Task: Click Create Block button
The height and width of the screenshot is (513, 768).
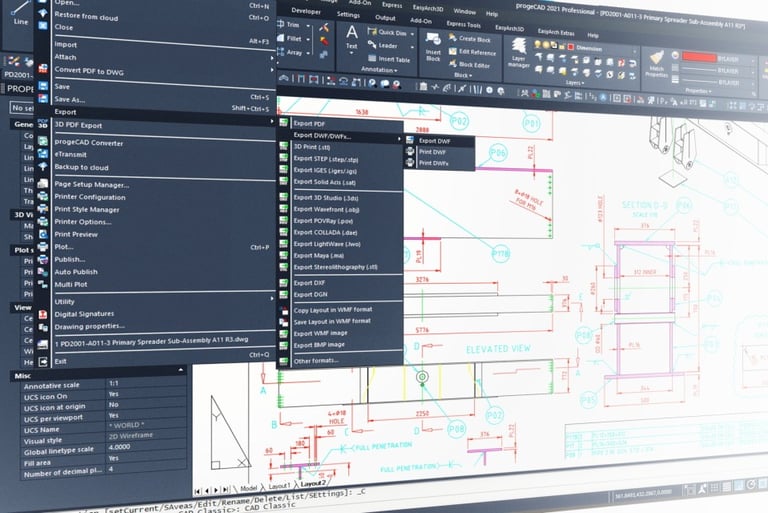Action: (469, 39)
